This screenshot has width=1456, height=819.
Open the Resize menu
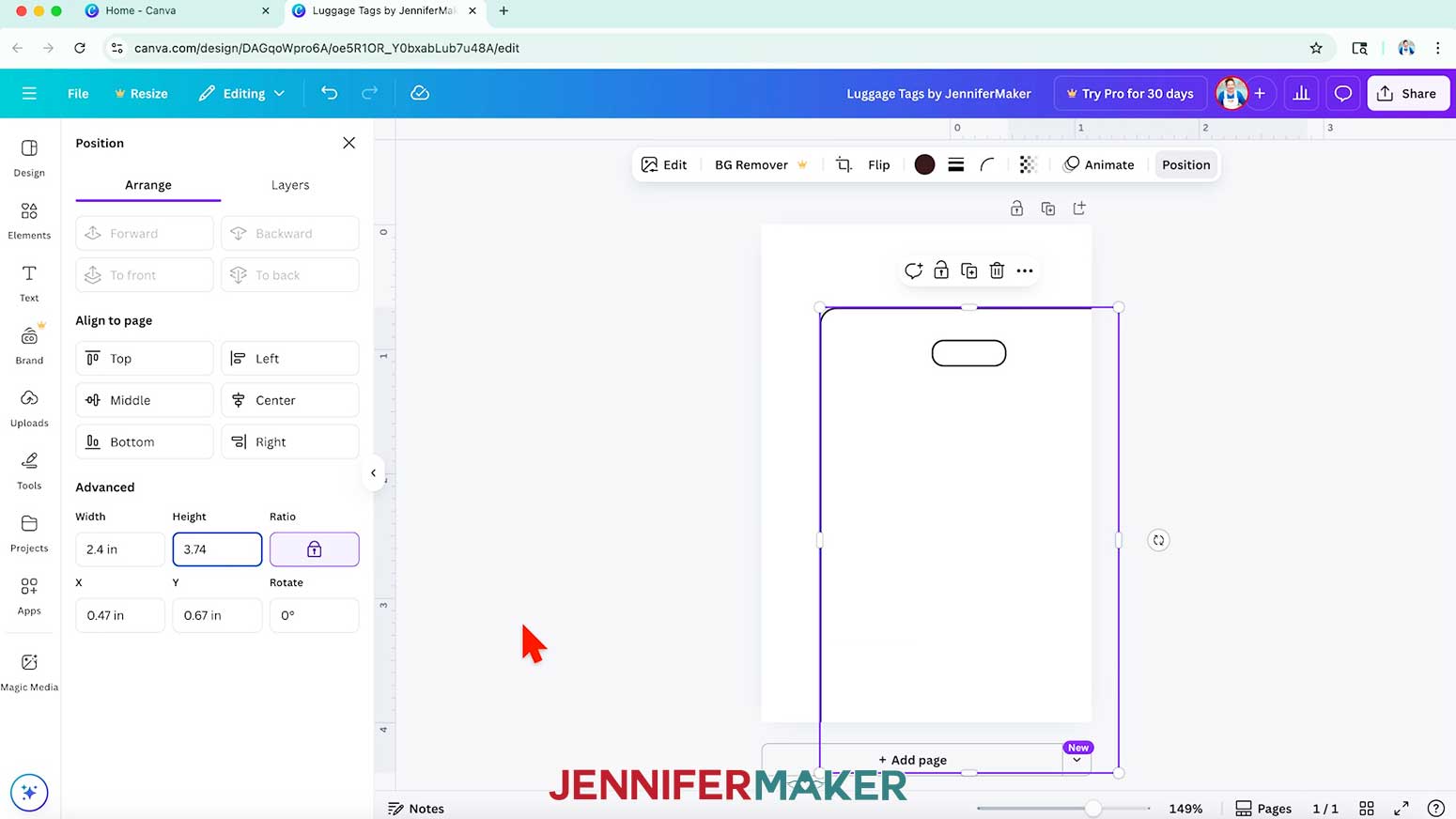[141, 93]
